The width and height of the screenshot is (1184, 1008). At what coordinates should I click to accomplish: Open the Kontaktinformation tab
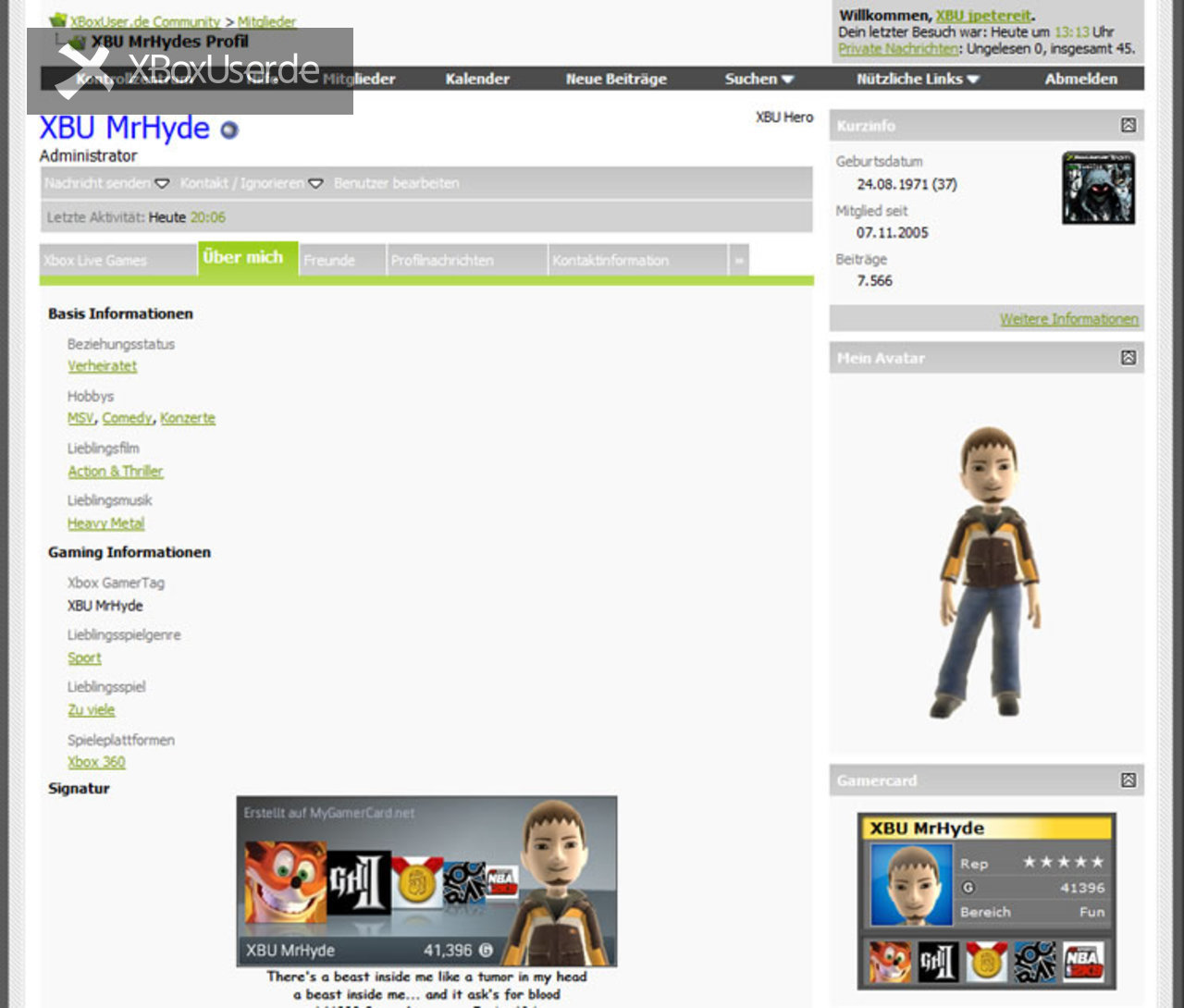tap(638, 261)
